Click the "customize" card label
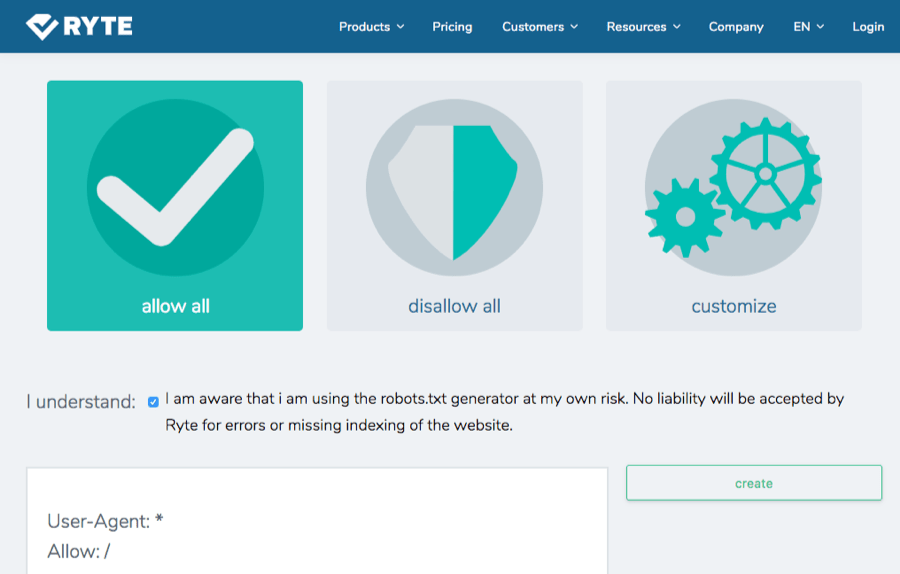900x574 pixels. tap(733, 306)
